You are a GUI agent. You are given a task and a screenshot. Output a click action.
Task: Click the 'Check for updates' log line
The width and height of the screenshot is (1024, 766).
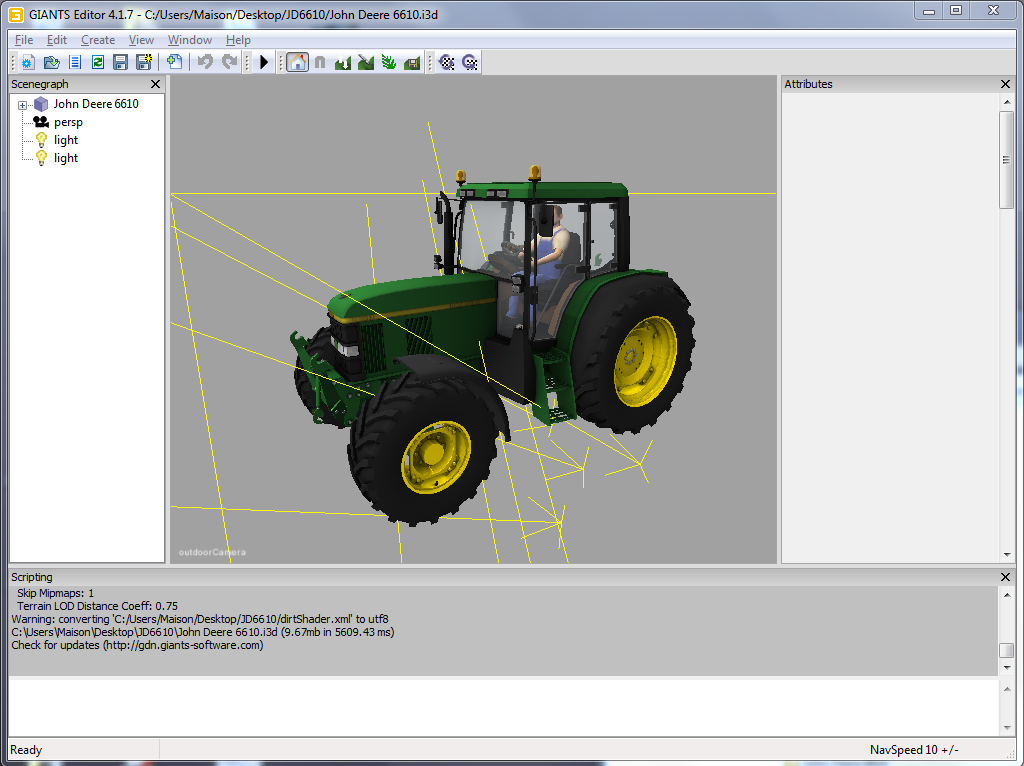[137, 645]
